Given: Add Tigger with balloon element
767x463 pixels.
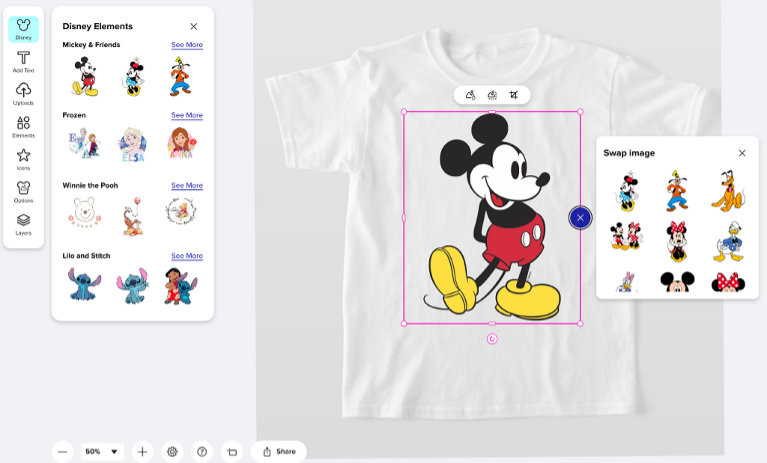Looking at the screenshot, I should click(x=133, y=216).
